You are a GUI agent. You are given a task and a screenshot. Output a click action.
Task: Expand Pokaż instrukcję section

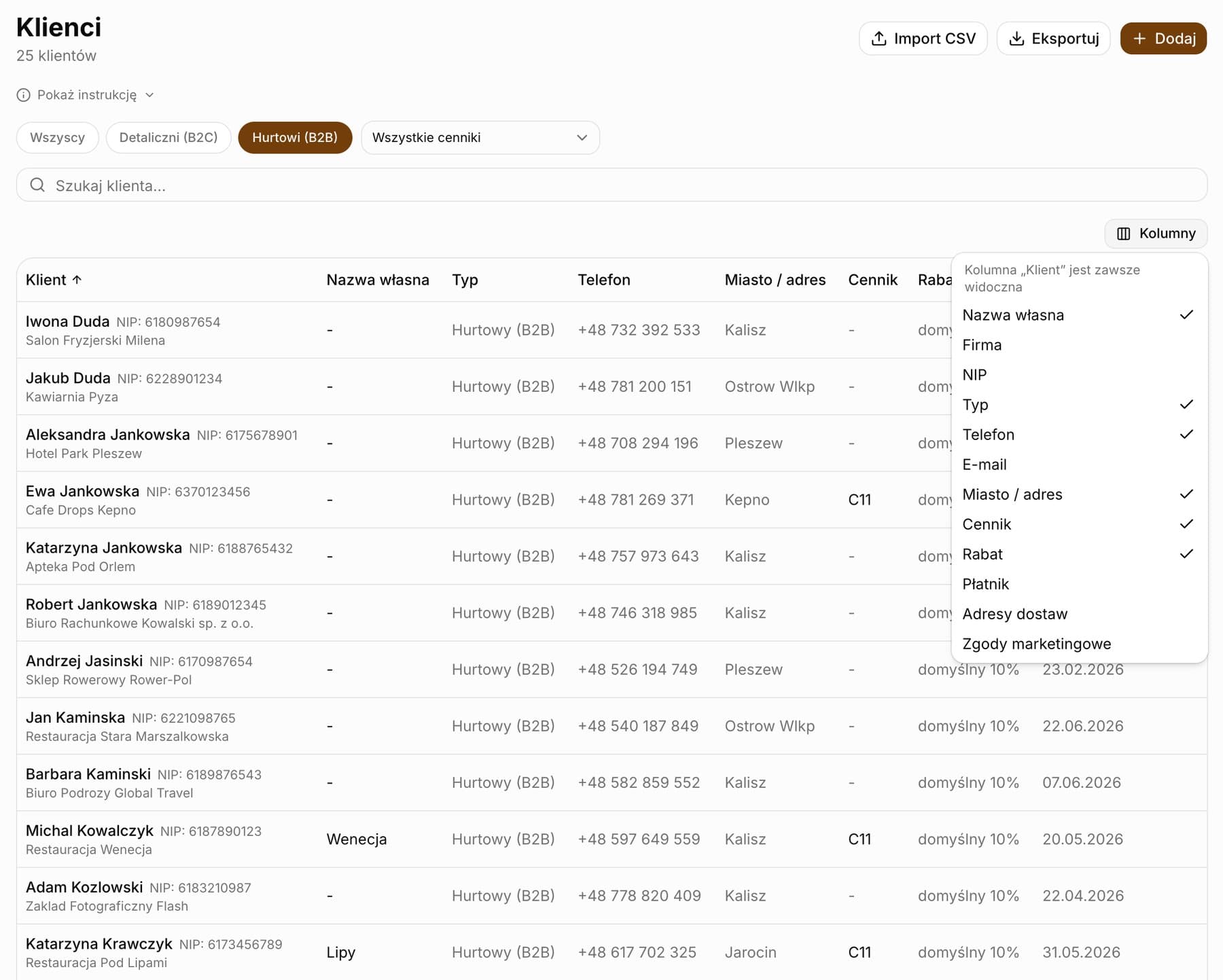point(86,95)
